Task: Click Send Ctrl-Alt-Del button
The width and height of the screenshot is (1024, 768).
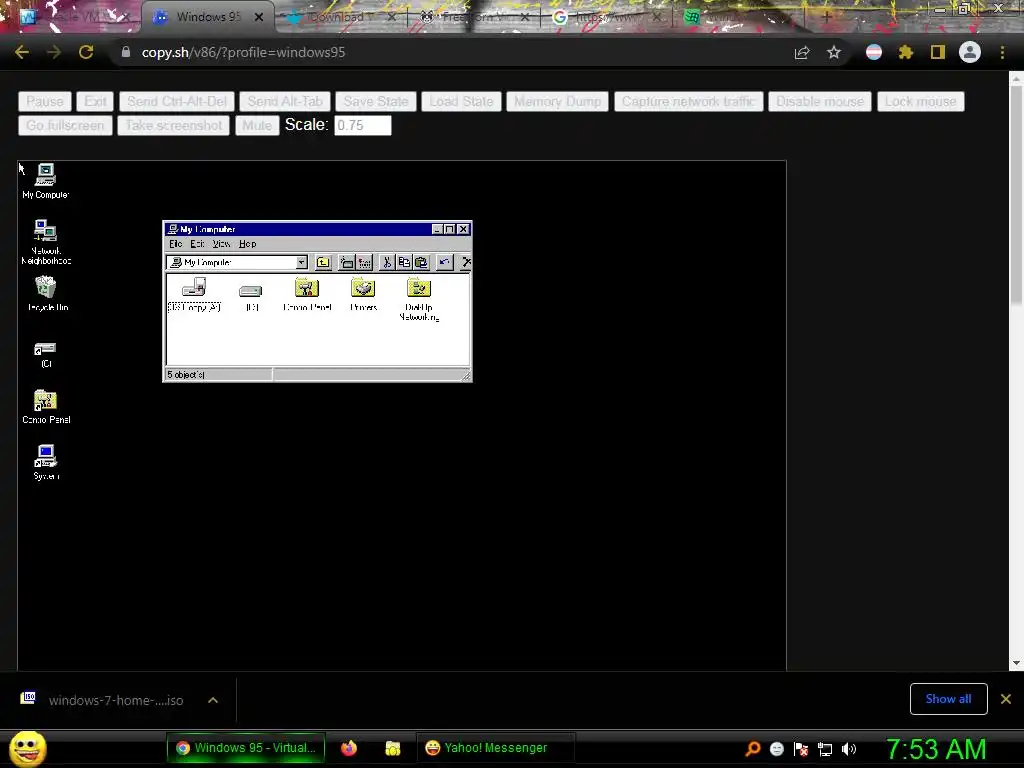Action: click(177, 101)
